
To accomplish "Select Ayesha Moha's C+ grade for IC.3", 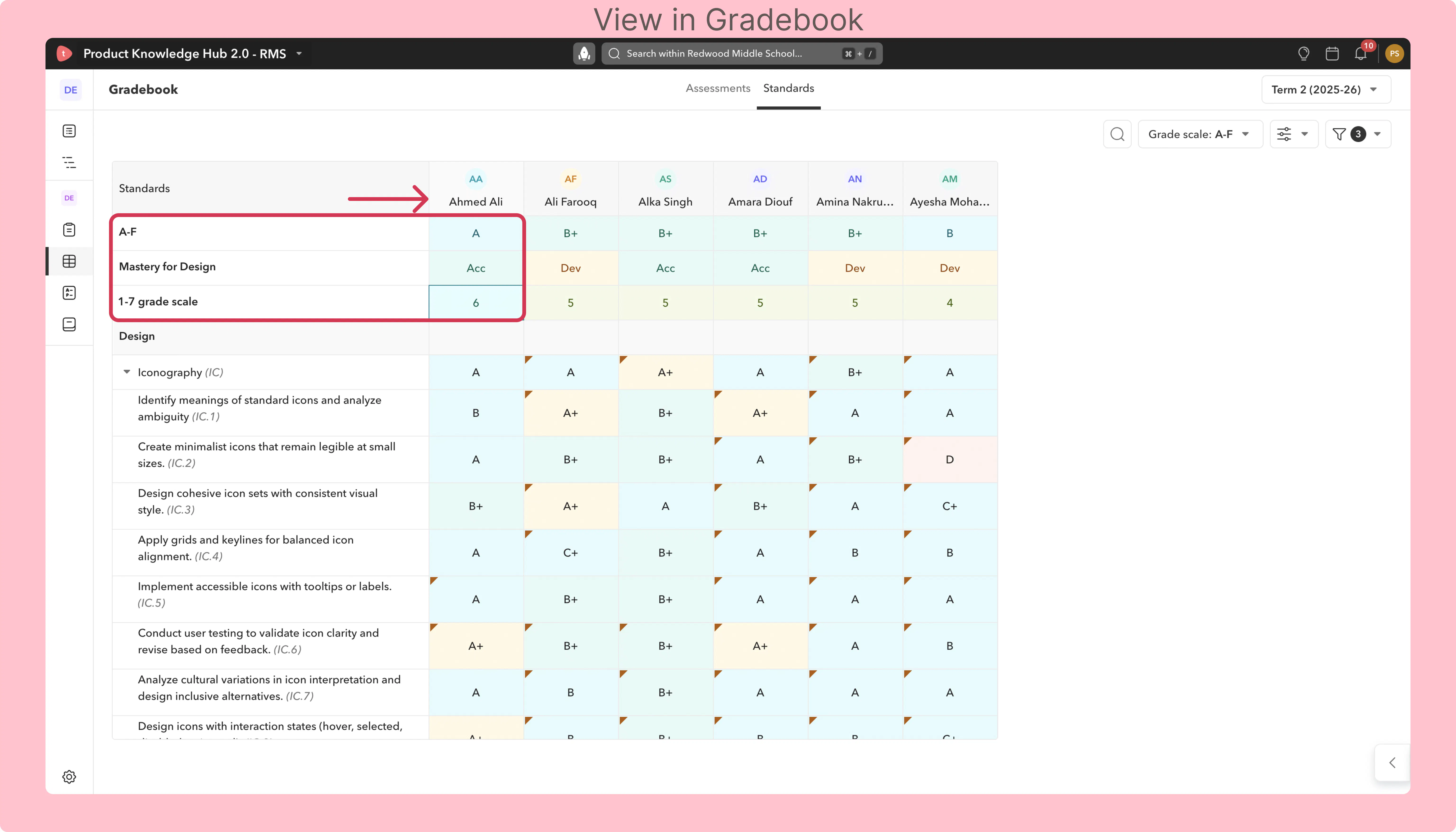I will 950,506.
